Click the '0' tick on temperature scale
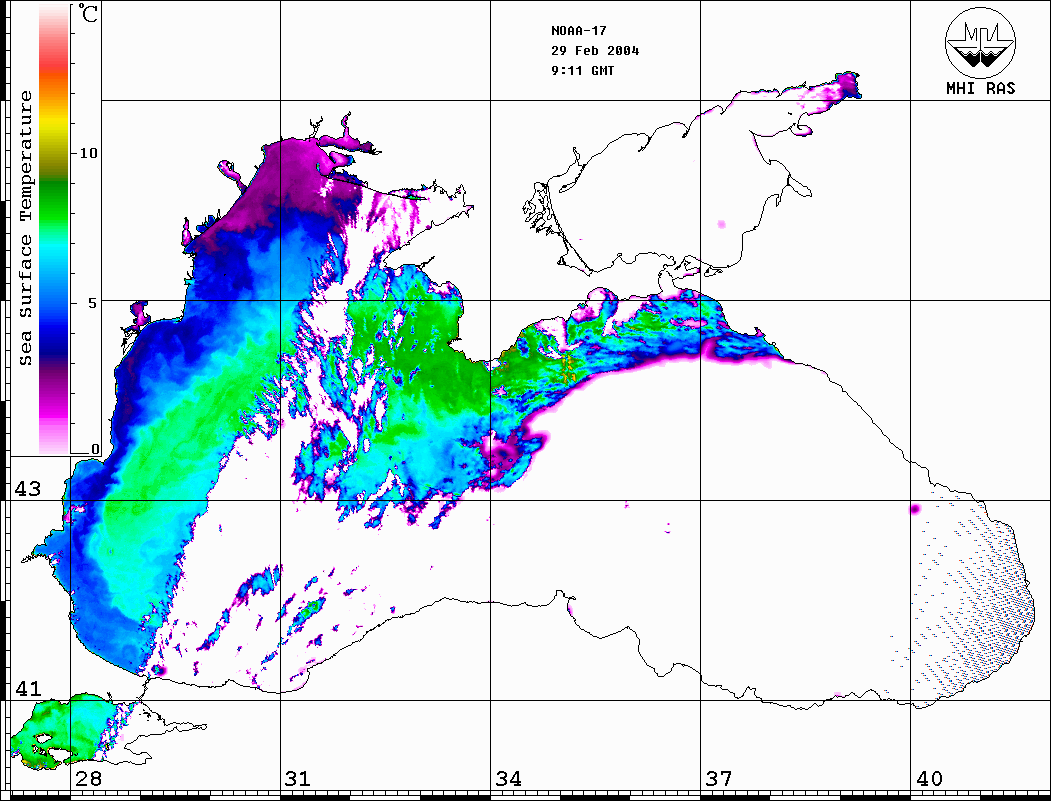The width and height of the screenshot is (1051, 801). click(95, 449)
